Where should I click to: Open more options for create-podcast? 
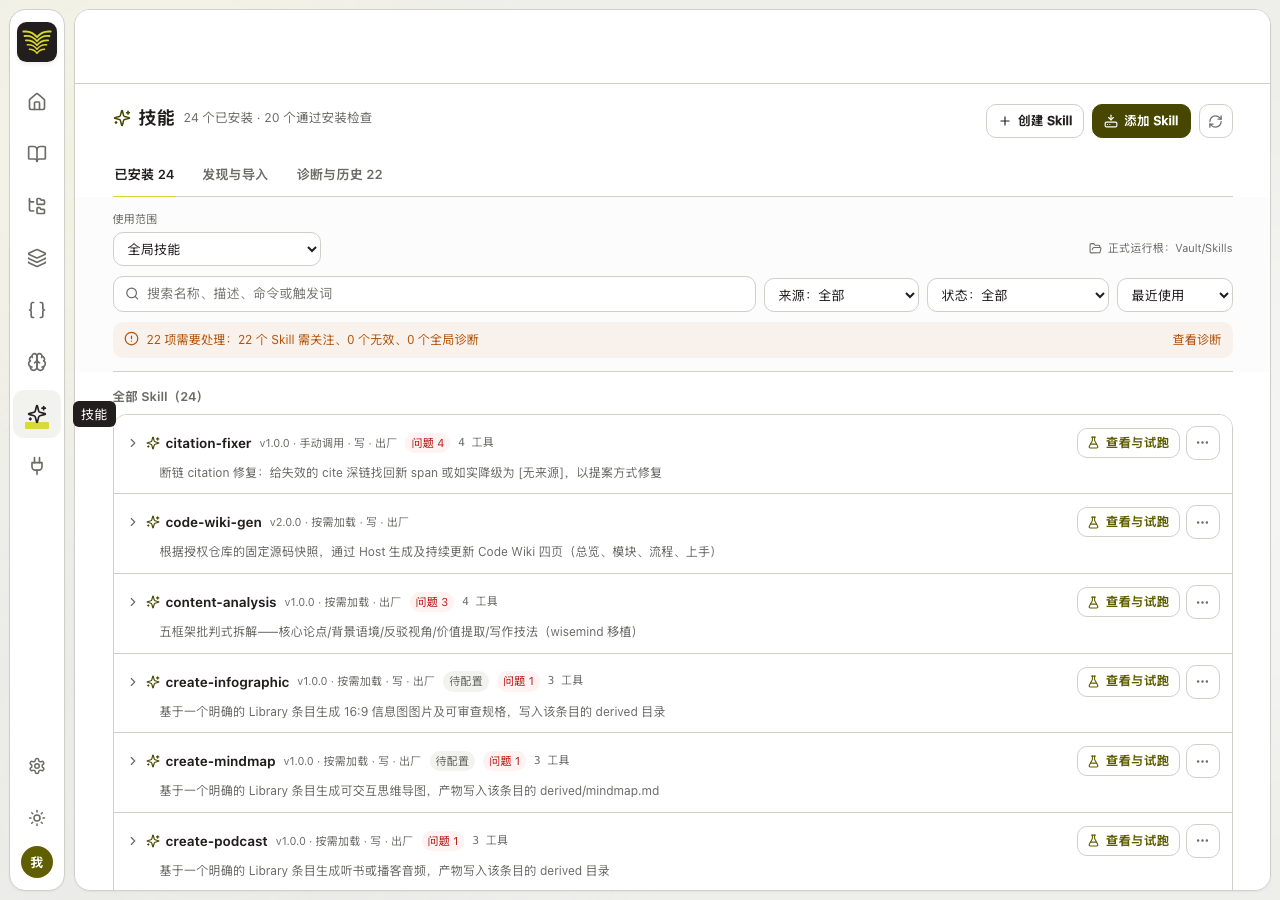tap(1203, 841)
